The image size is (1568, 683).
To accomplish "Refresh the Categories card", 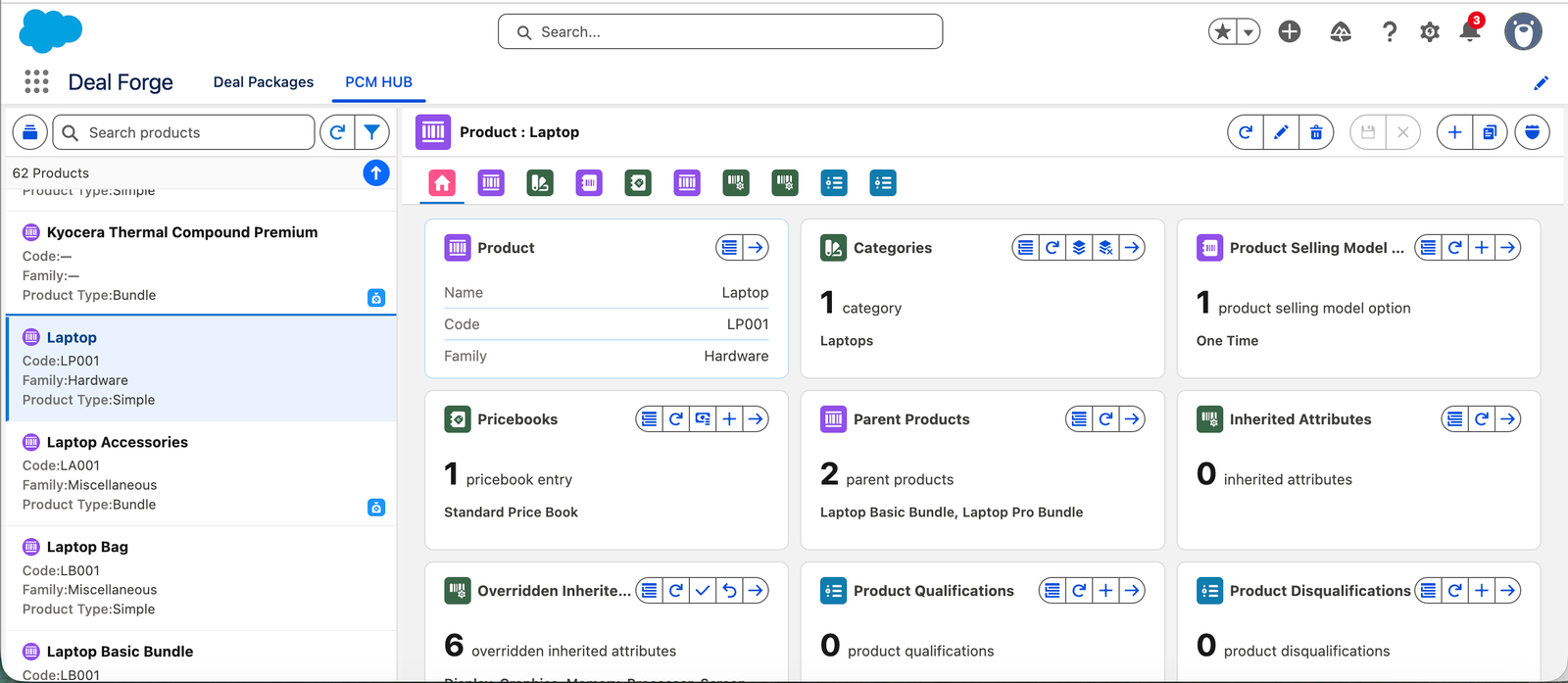I will coord(1053,248).
